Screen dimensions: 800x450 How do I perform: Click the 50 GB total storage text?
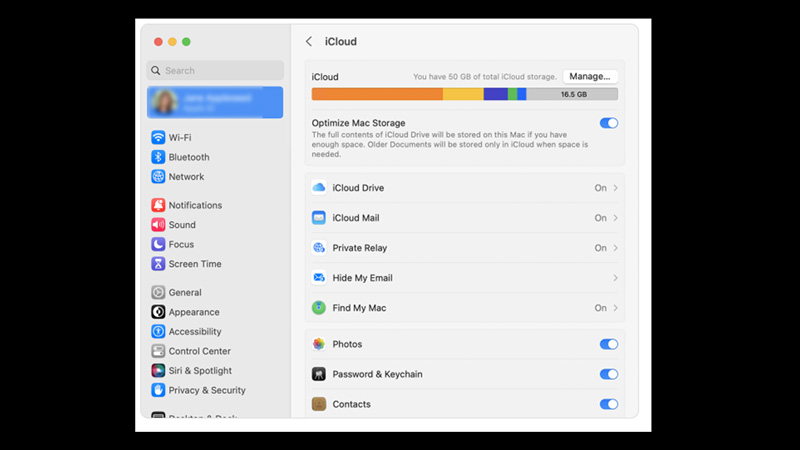tap(485, 77)
